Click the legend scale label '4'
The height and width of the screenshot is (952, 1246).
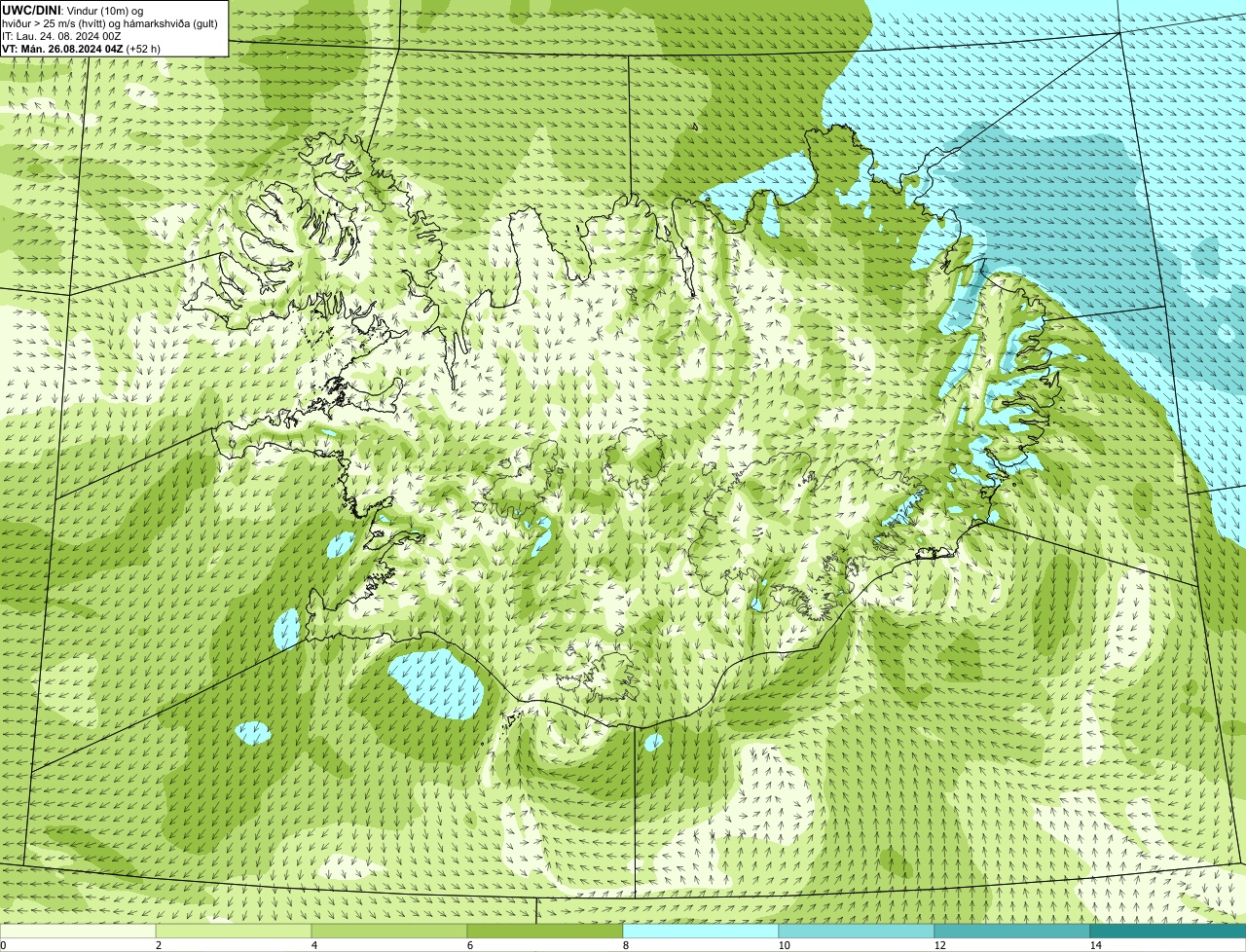(x=313, y=944)
